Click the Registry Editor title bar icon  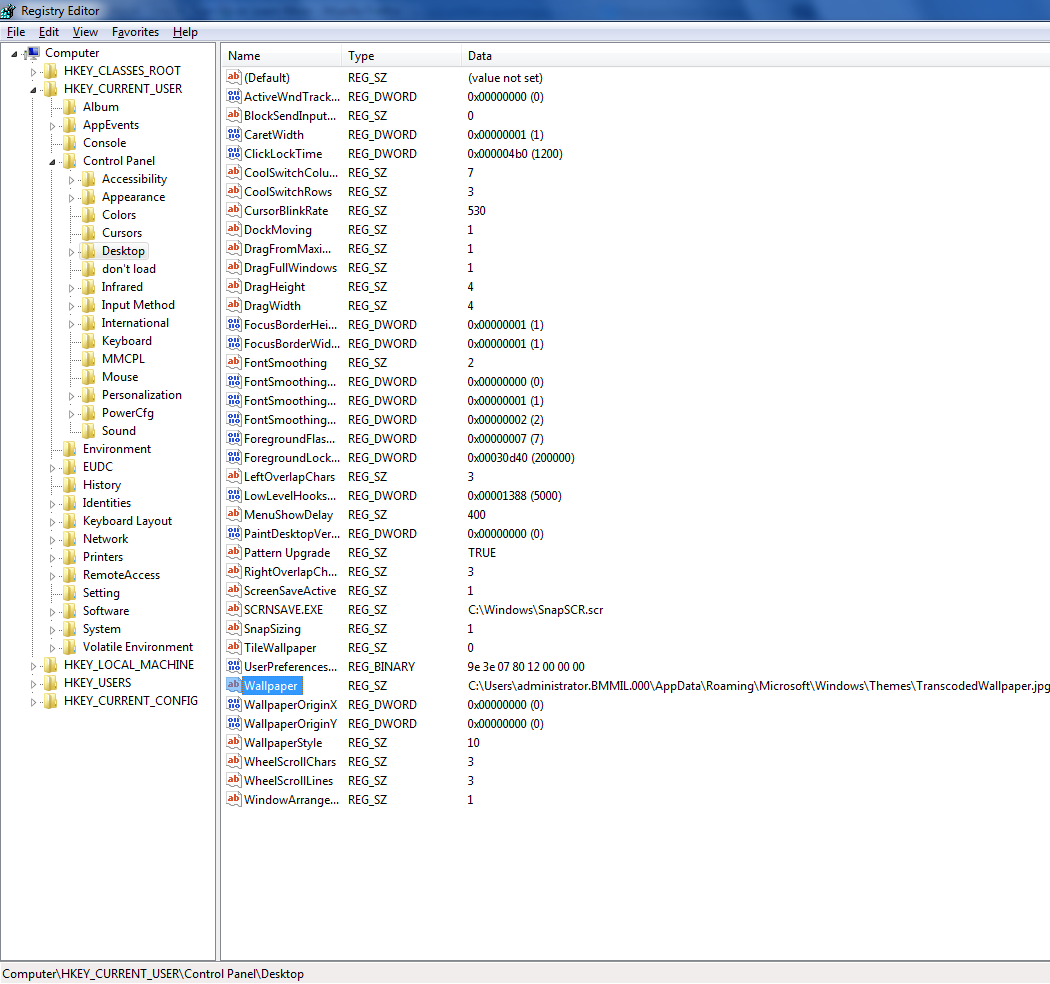tap(8, 11)
